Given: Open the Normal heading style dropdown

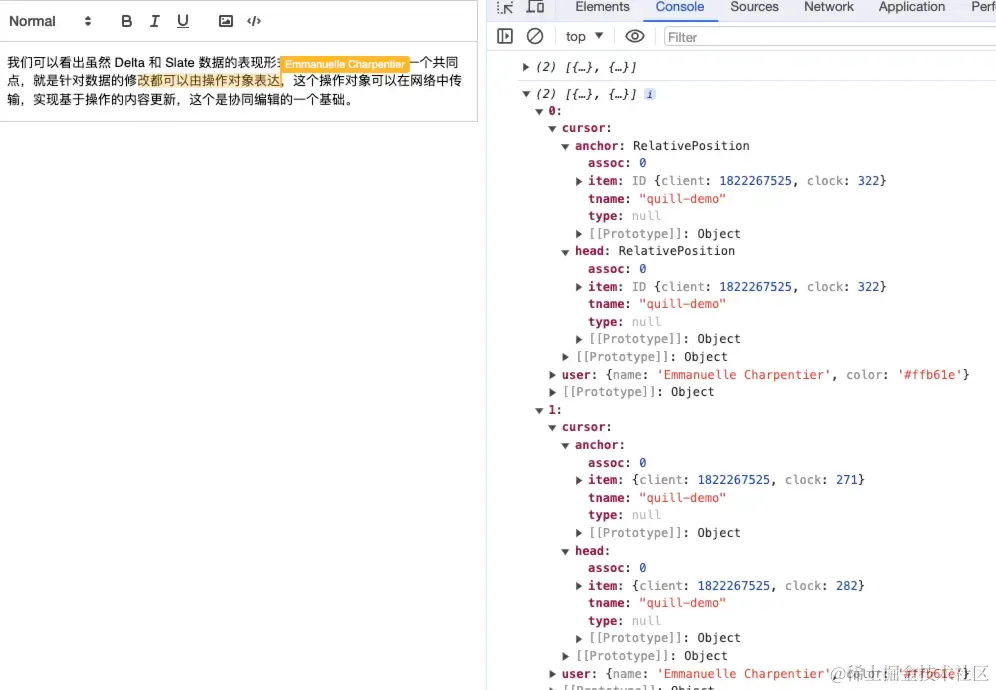Looking at the screenshot, I should tap(50, 21).
